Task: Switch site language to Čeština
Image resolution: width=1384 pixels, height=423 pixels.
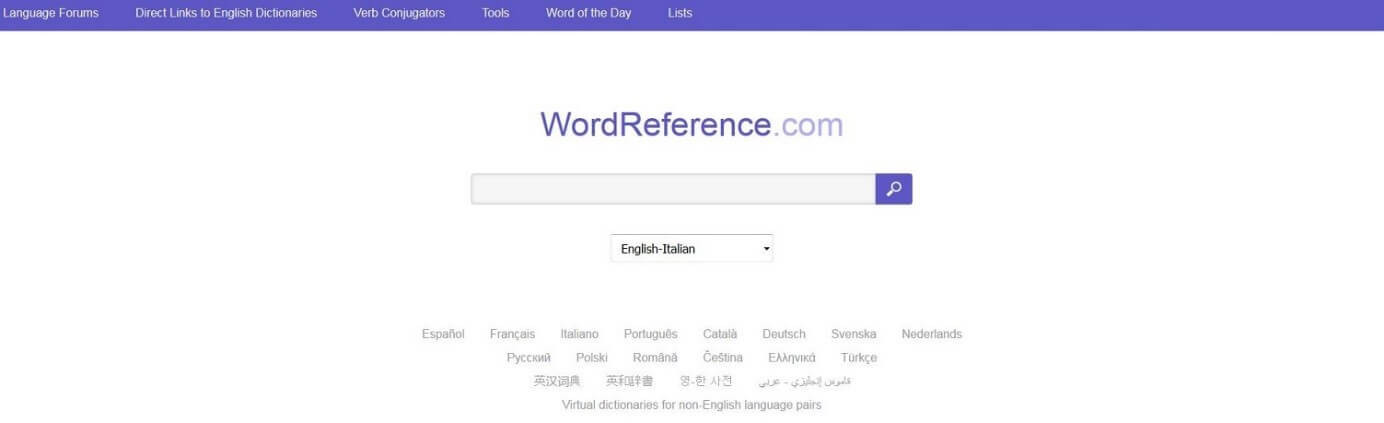Action: [723, 358]
